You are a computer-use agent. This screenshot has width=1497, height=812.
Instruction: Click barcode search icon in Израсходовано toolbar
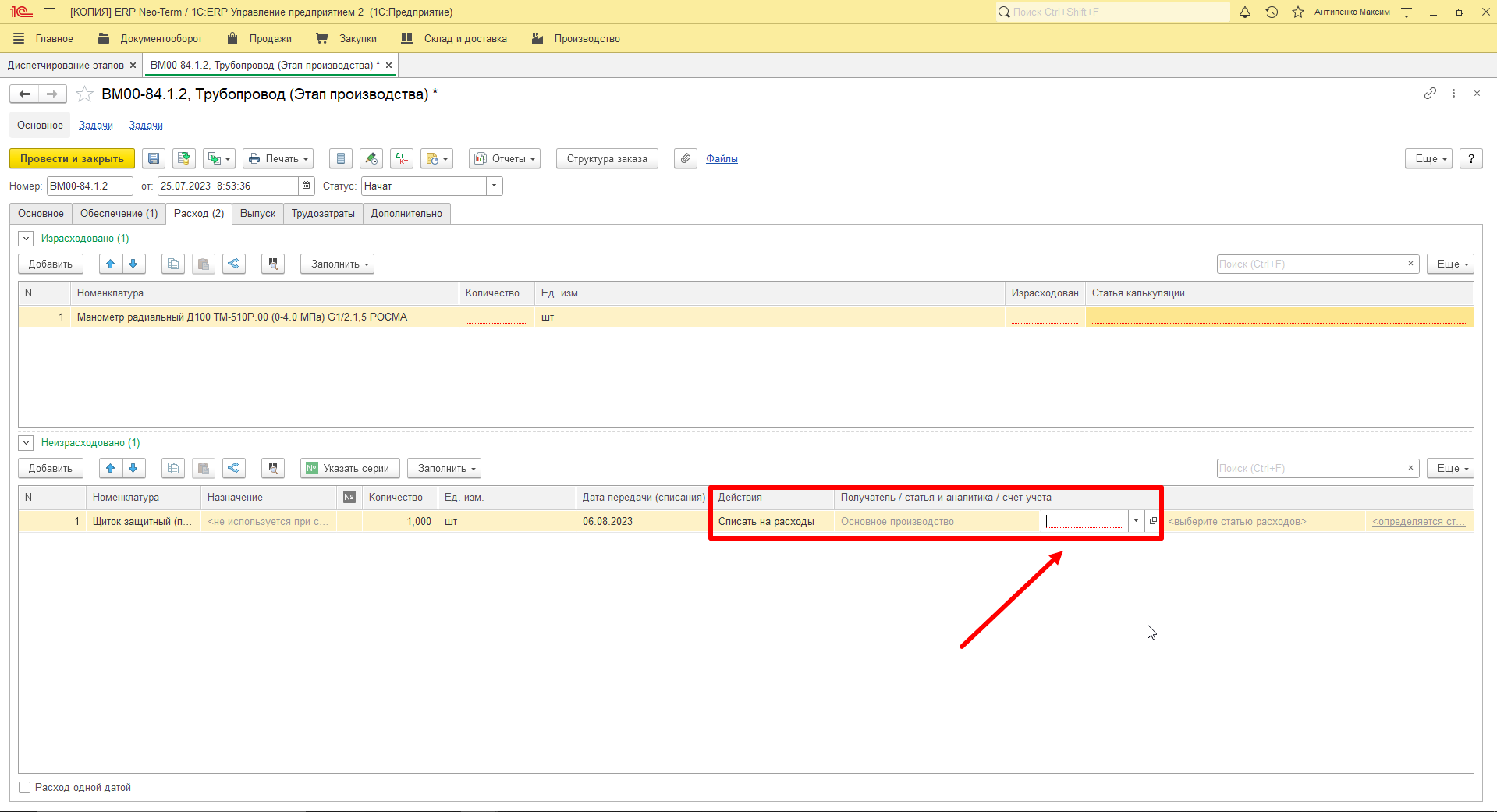[273, 264]
